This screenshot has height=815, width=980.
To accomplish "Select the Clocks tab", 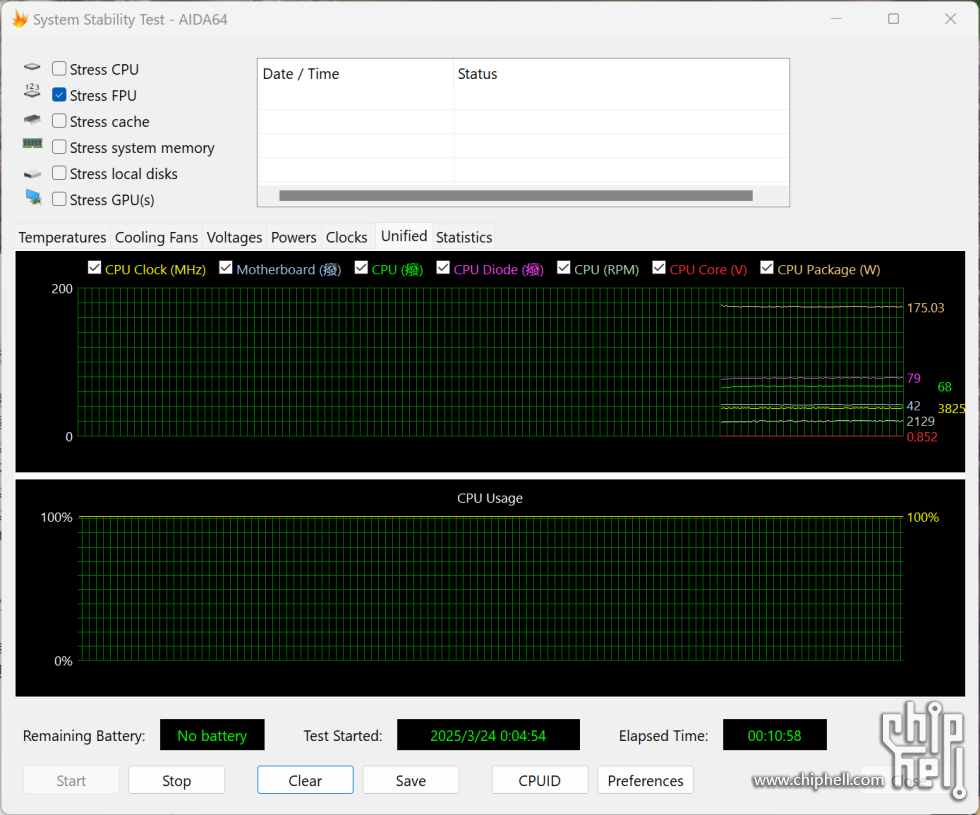I will [x=347, y=238].
